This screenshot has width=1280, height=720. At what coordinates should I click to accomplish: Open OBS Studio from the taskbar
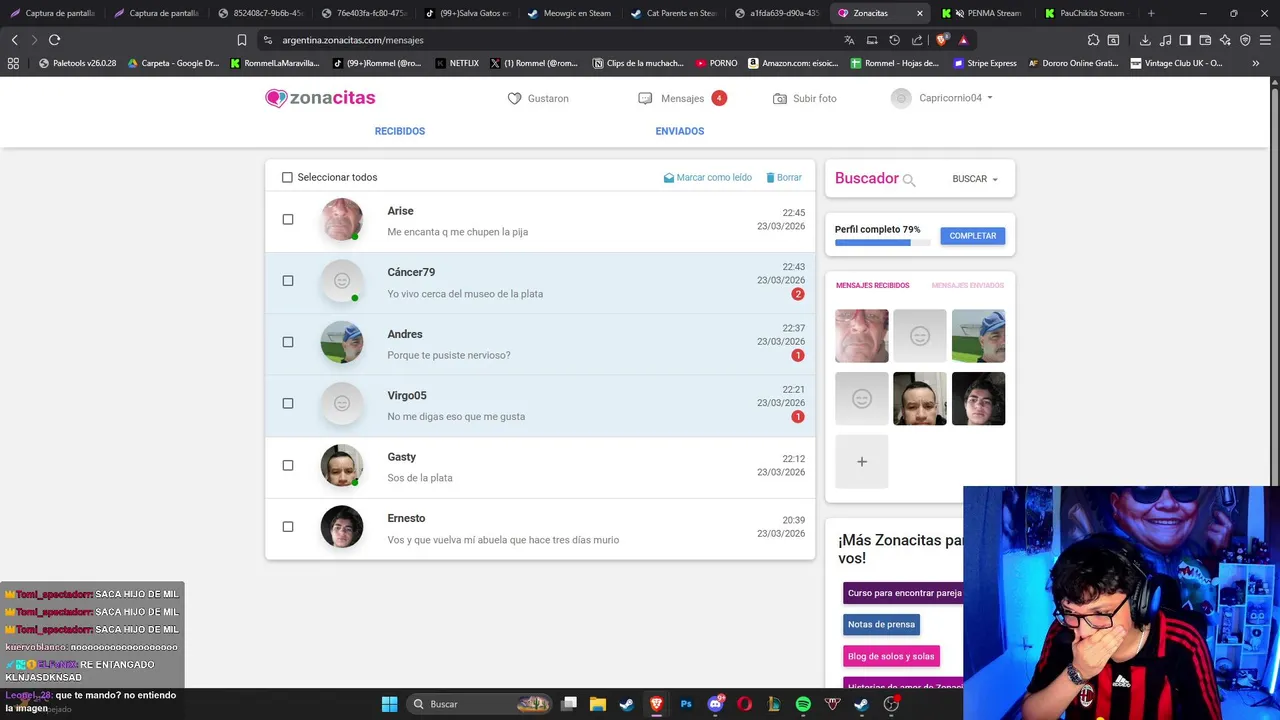click(x=891, y=704)
